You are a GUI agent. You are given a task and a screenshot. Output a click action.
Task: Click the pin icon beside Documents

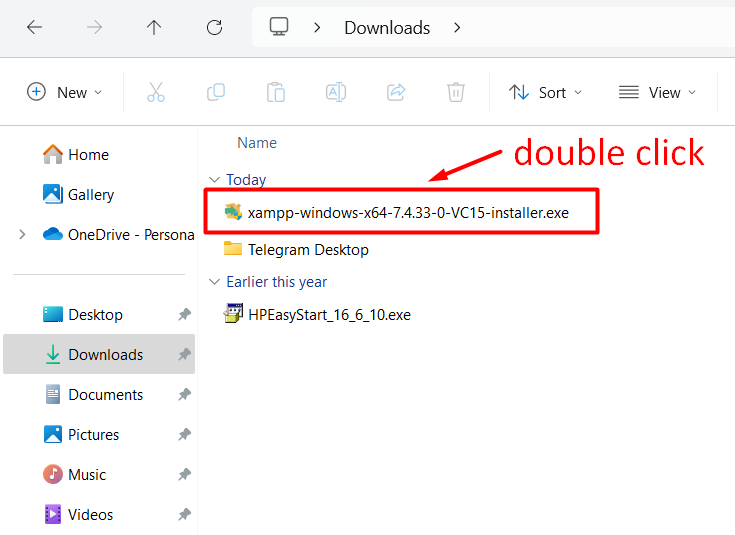[184, 394]
